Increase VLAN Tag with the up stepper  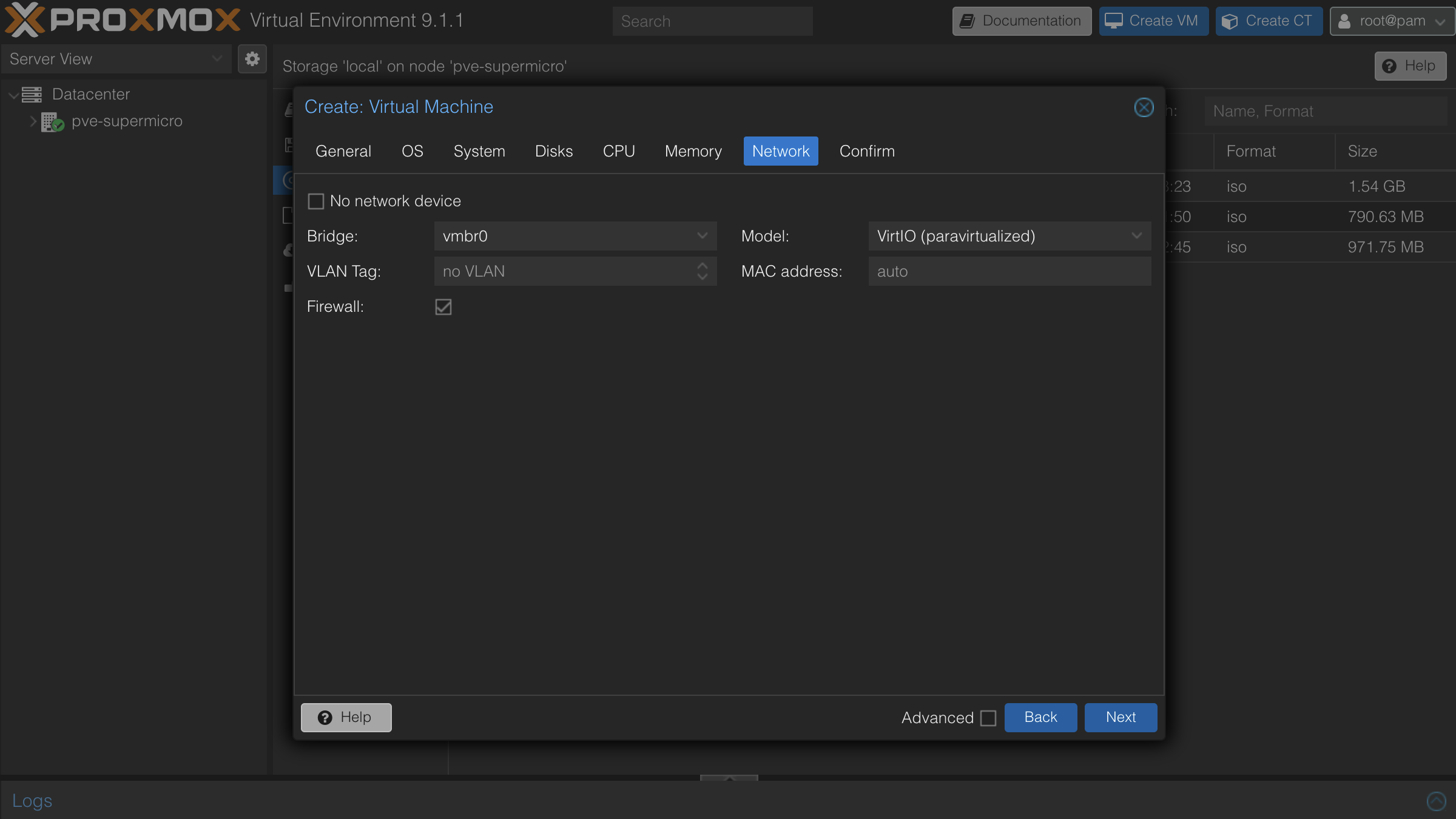[702, 267]
